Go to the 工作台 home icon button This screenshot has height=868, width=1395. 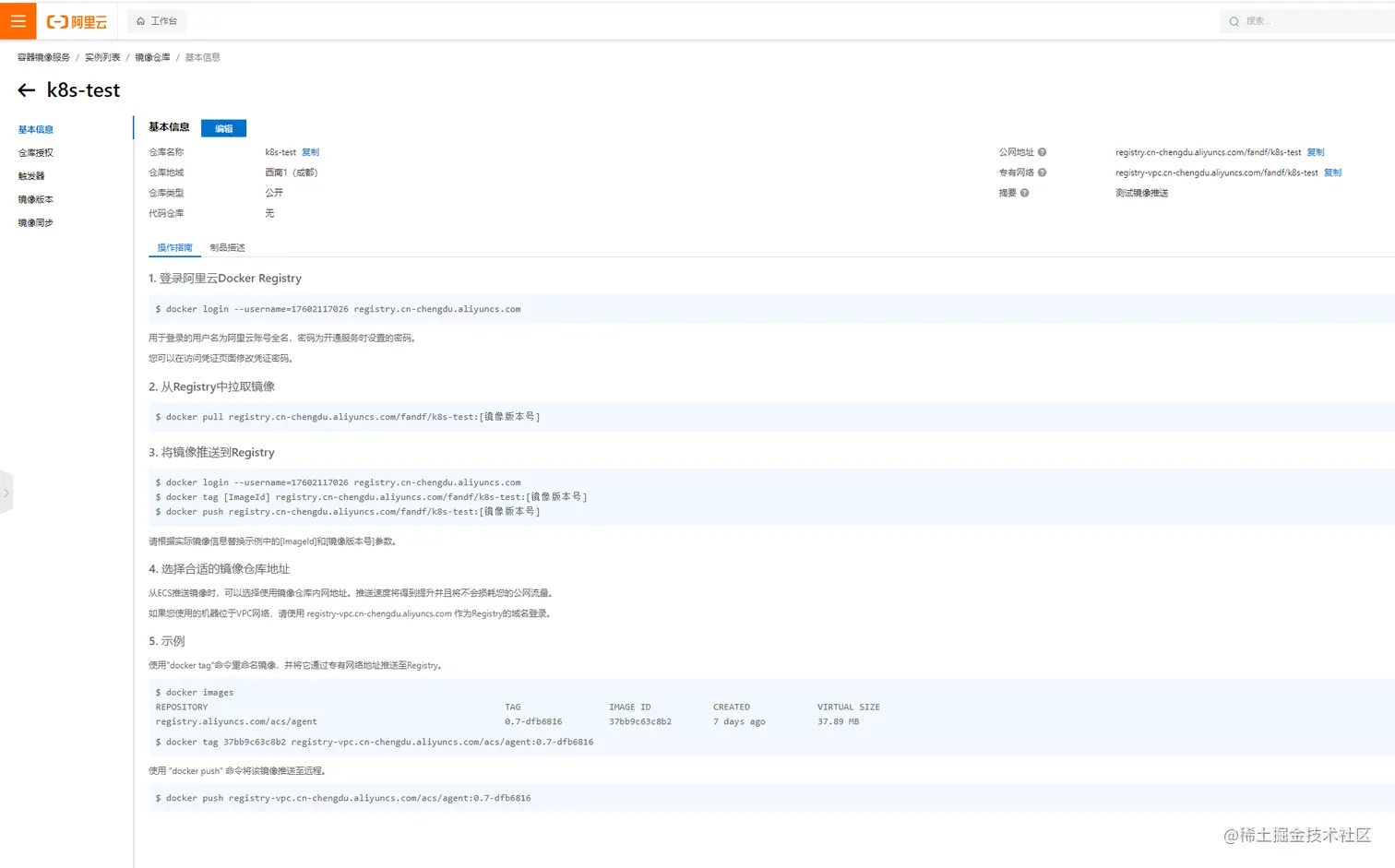click(157, 21)
